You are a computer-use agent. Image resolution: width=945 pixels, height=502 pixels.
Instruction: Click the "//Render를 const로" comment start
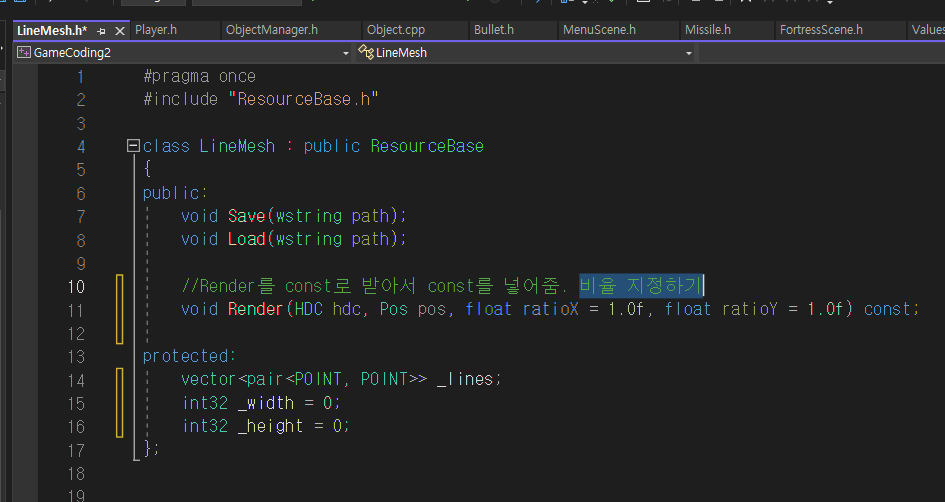click(x=265, y=285)
